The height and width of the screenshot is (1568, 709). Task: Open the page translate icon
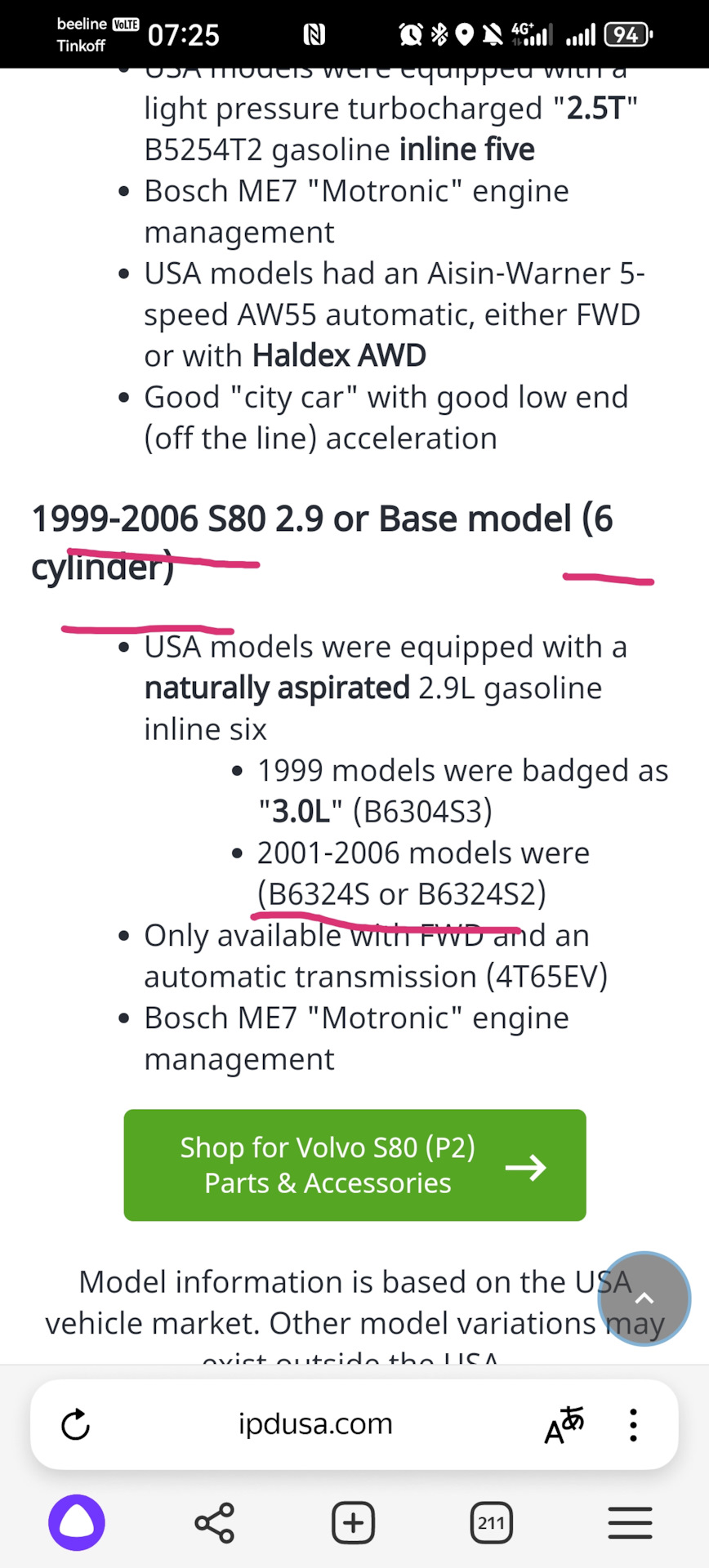click(564, 1425)
